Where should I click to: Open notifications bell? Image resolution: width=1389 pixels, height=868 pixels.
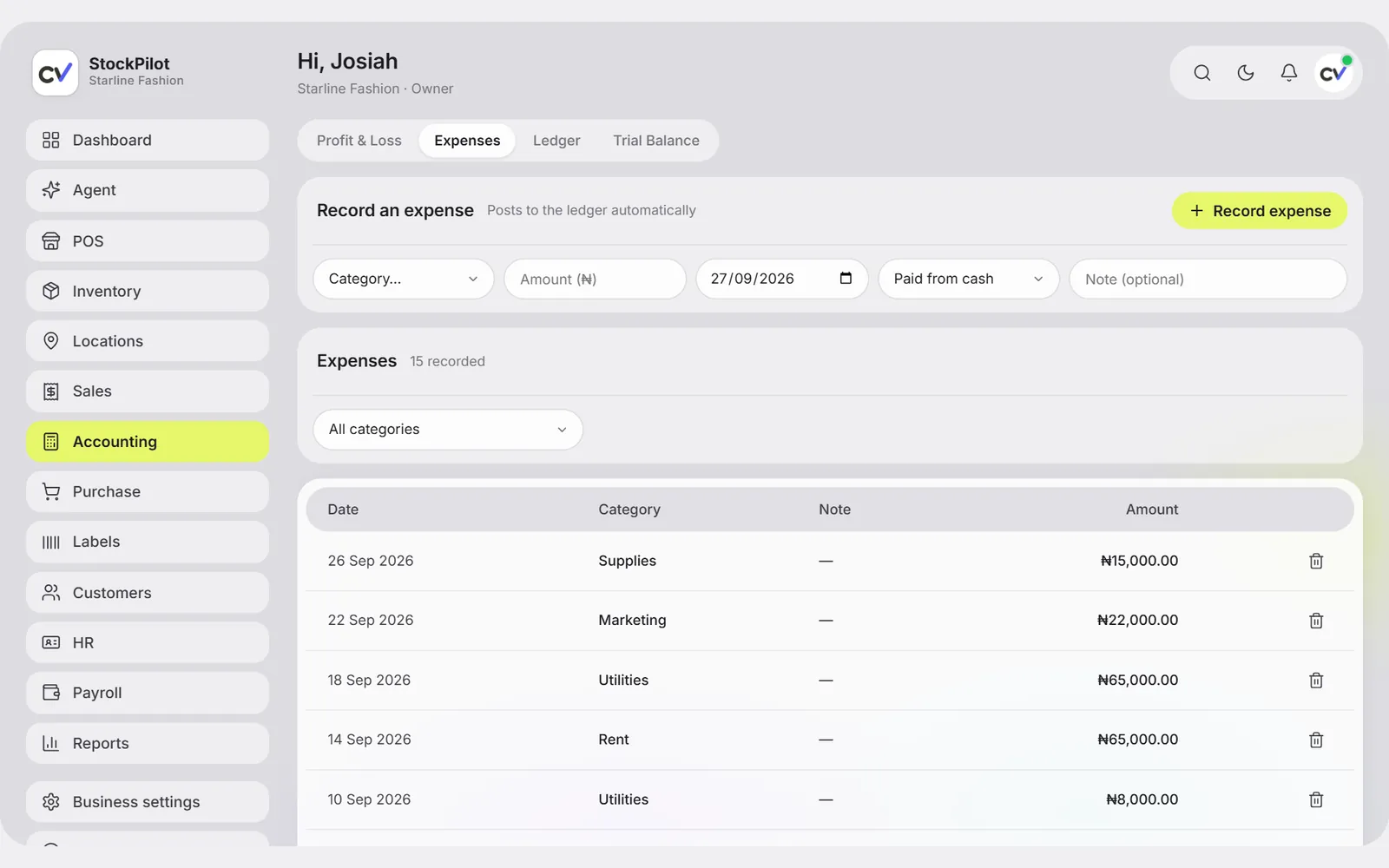(x=1288, y=73)
